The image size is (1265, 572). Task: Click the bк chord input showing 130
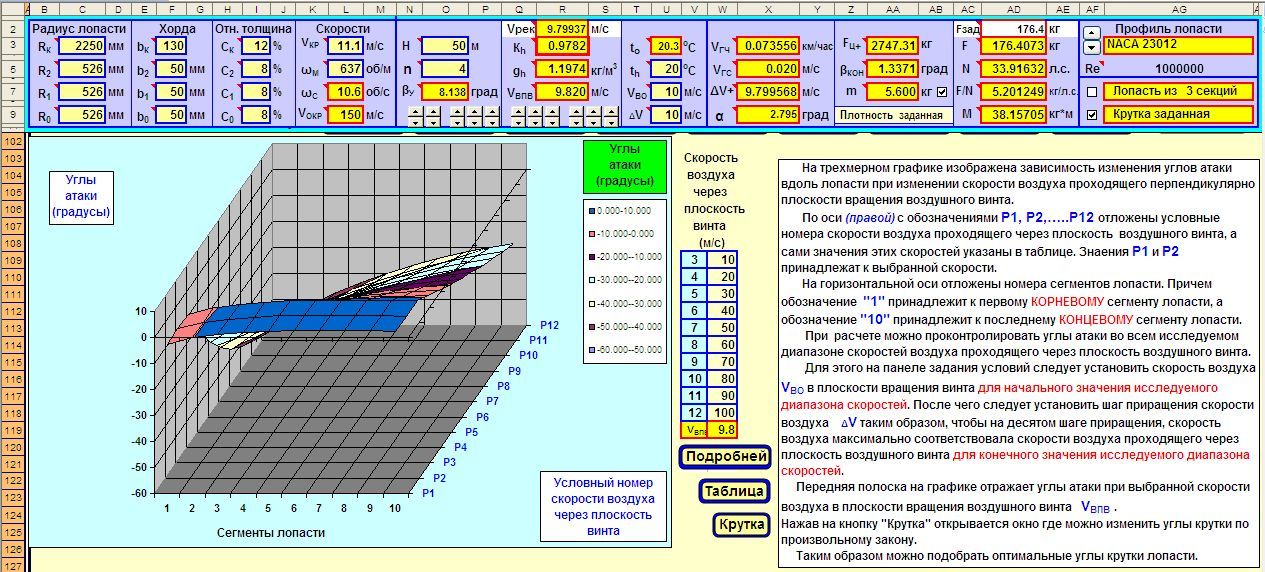click(x=169, y=46)
